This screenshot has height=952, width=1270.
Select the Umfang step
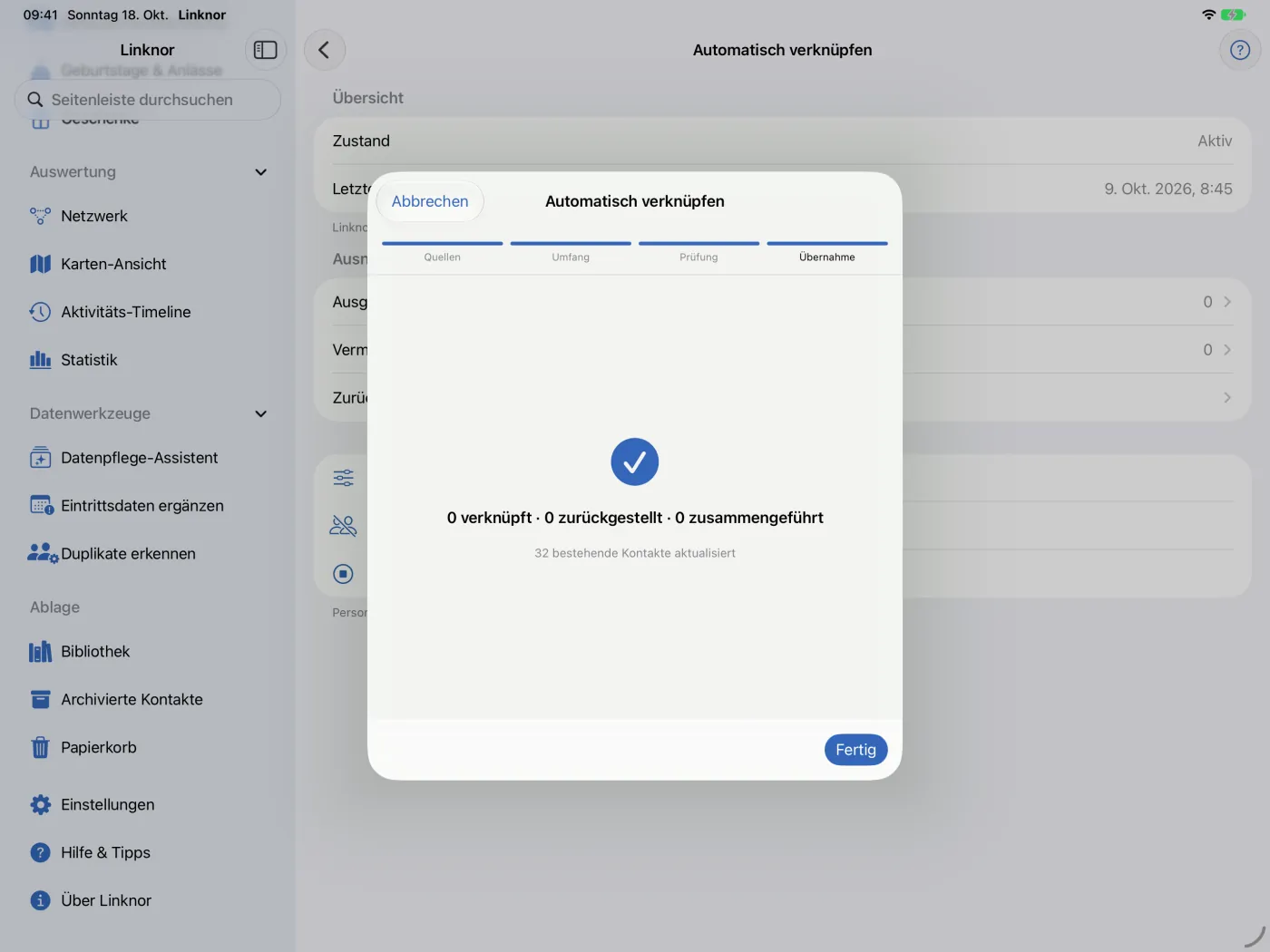coord(571,252)
